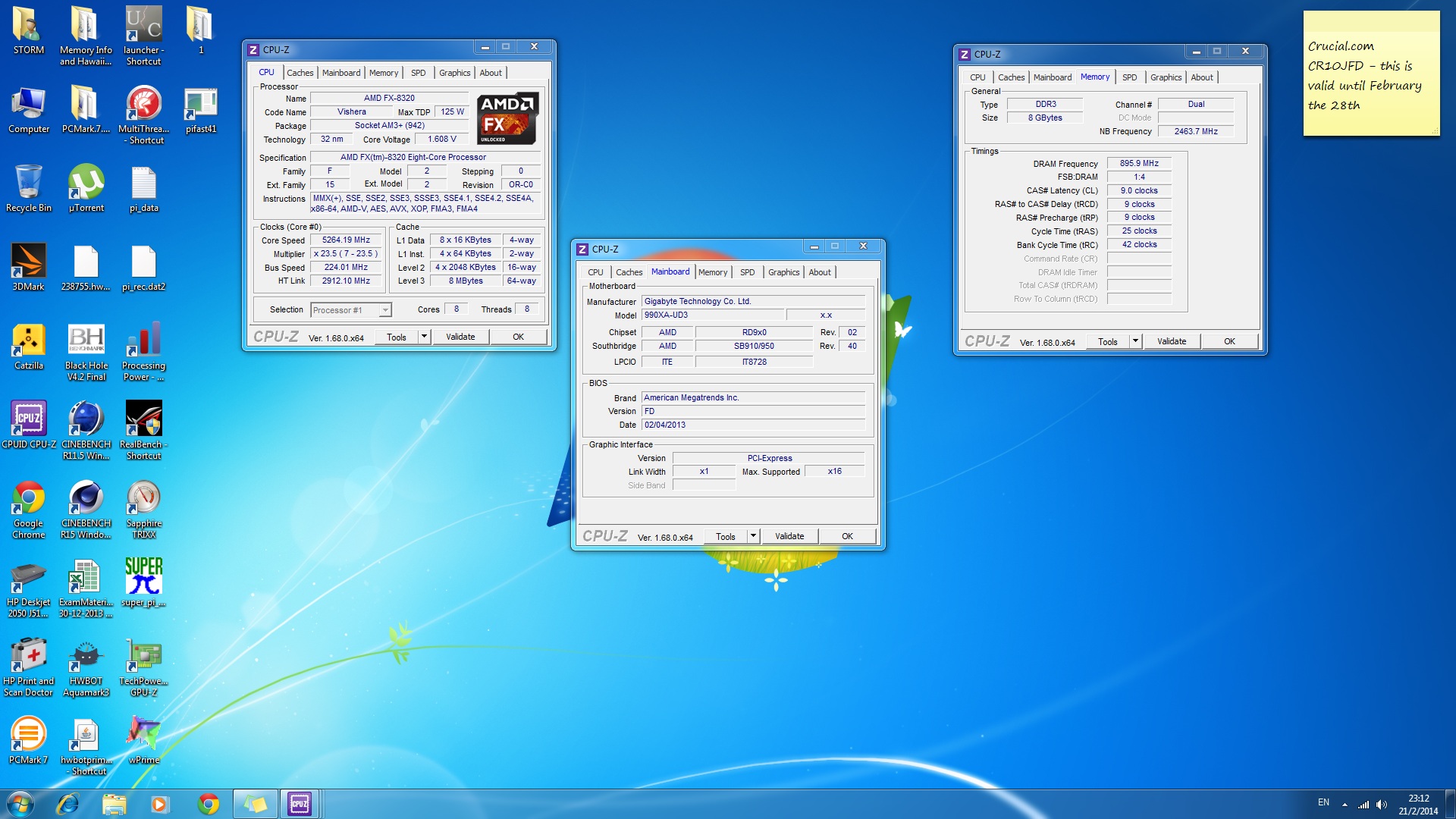The image size is (1456, 819).
Task: Open the MultiThread shortcut icon
Action: click(x=143, y=115)
